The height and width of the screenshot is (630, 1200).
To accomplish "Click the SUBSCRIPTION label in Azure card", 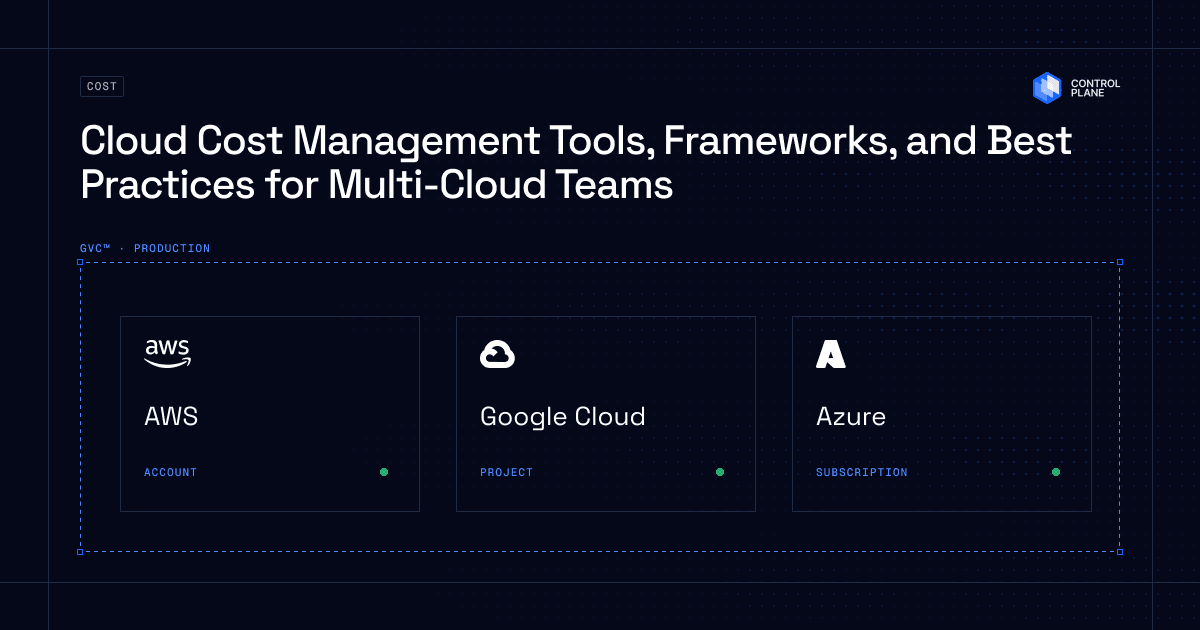I will [862, 472].
